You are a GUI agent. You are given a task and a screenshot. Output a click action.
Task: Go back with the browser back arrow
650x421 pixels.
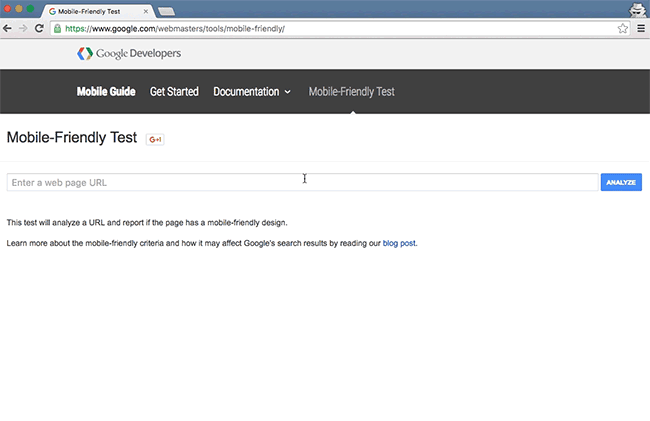pos(7,28)
